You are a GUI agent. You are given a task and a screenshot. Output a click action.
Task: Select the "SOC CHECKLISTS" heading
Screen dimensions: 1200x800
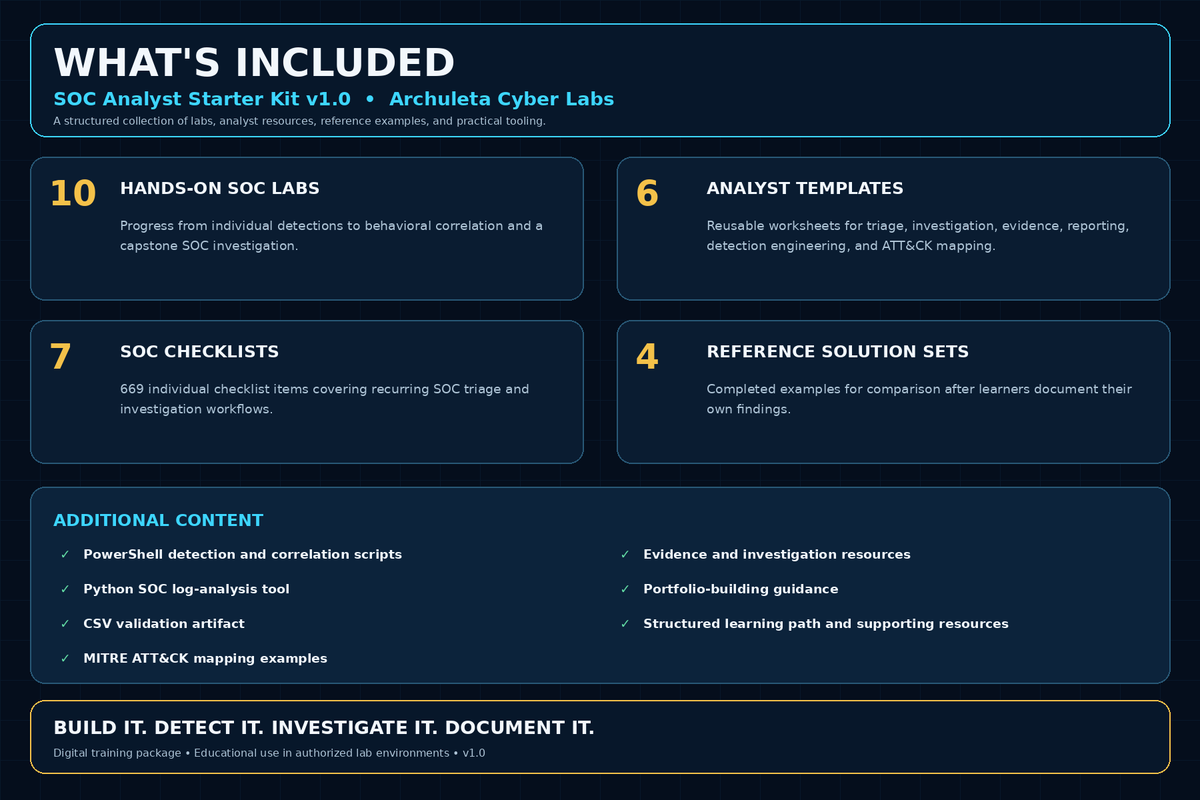click(x=199, y=352)
